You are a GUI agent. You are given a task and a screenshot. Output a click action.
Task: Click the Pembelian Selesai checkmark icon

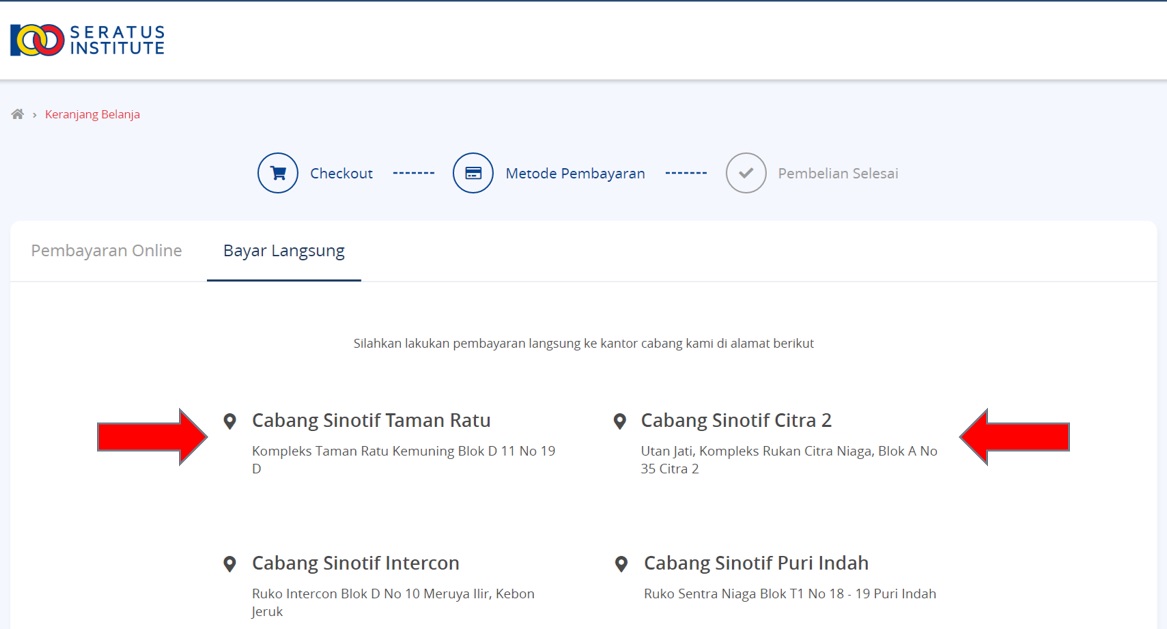click(x=746, y=173)
